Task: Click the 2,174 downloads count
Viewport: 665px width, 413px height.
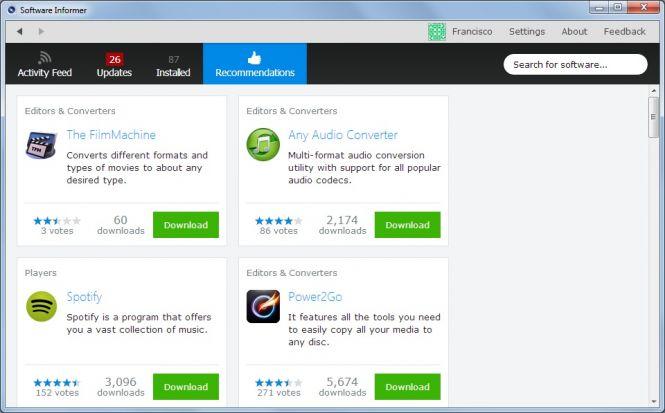Action: tap(343, 225)
